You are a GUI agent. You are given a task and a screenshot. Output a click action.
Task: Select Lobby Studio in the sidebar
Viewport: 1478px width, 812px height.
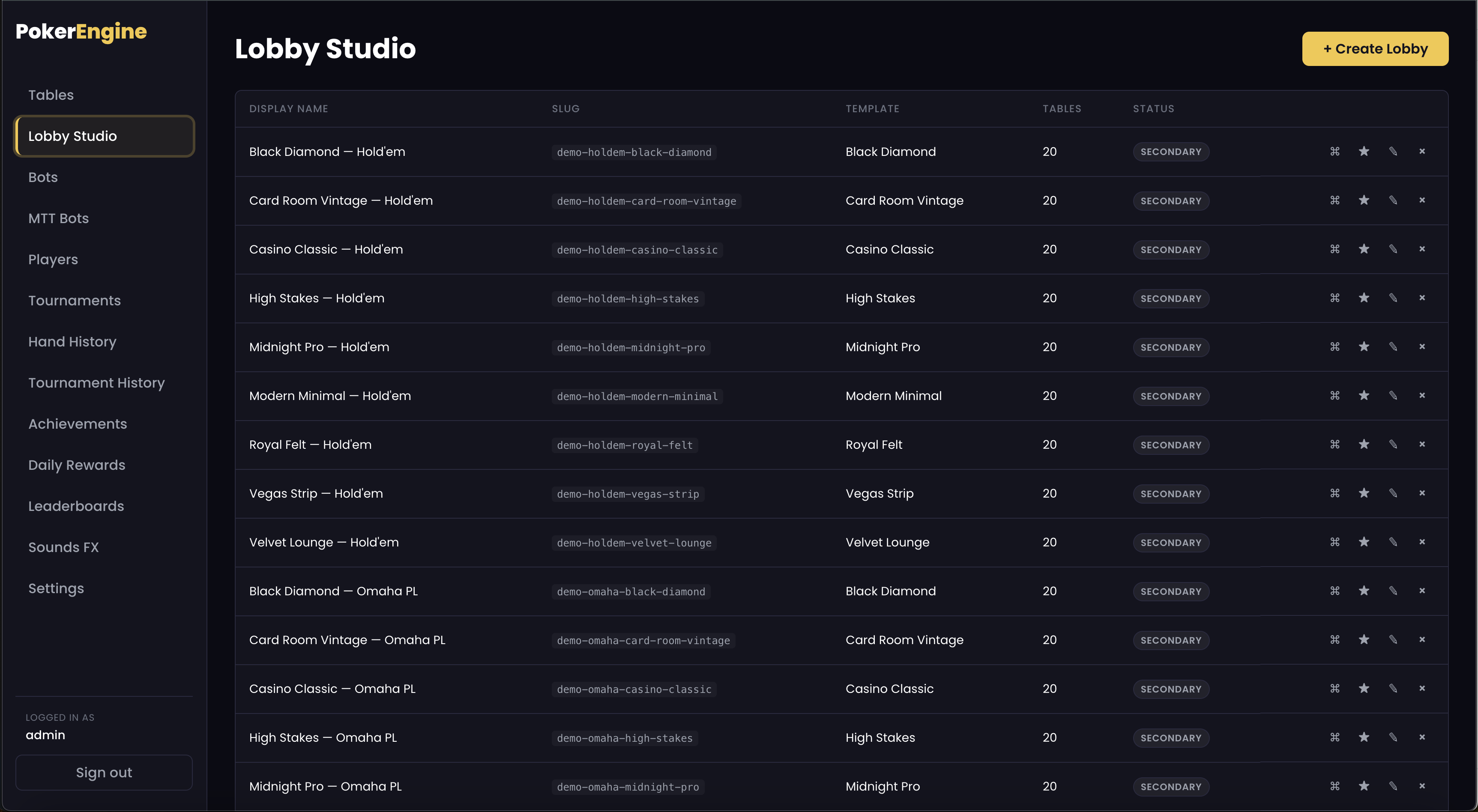(104, 136)
